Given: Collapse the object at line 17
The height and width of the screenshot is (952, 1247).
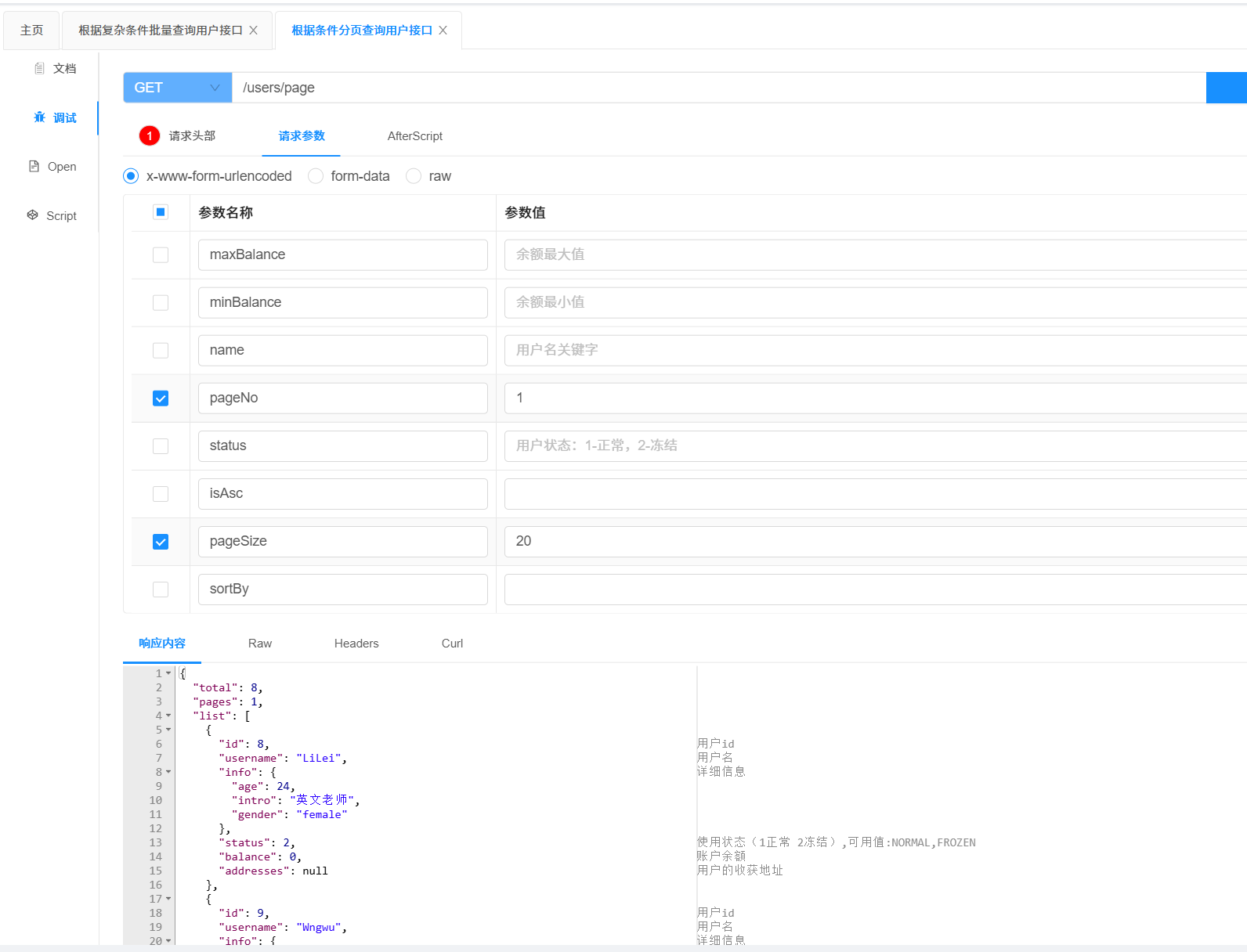Looking at the screenshot, I should [x=168, y=899].
